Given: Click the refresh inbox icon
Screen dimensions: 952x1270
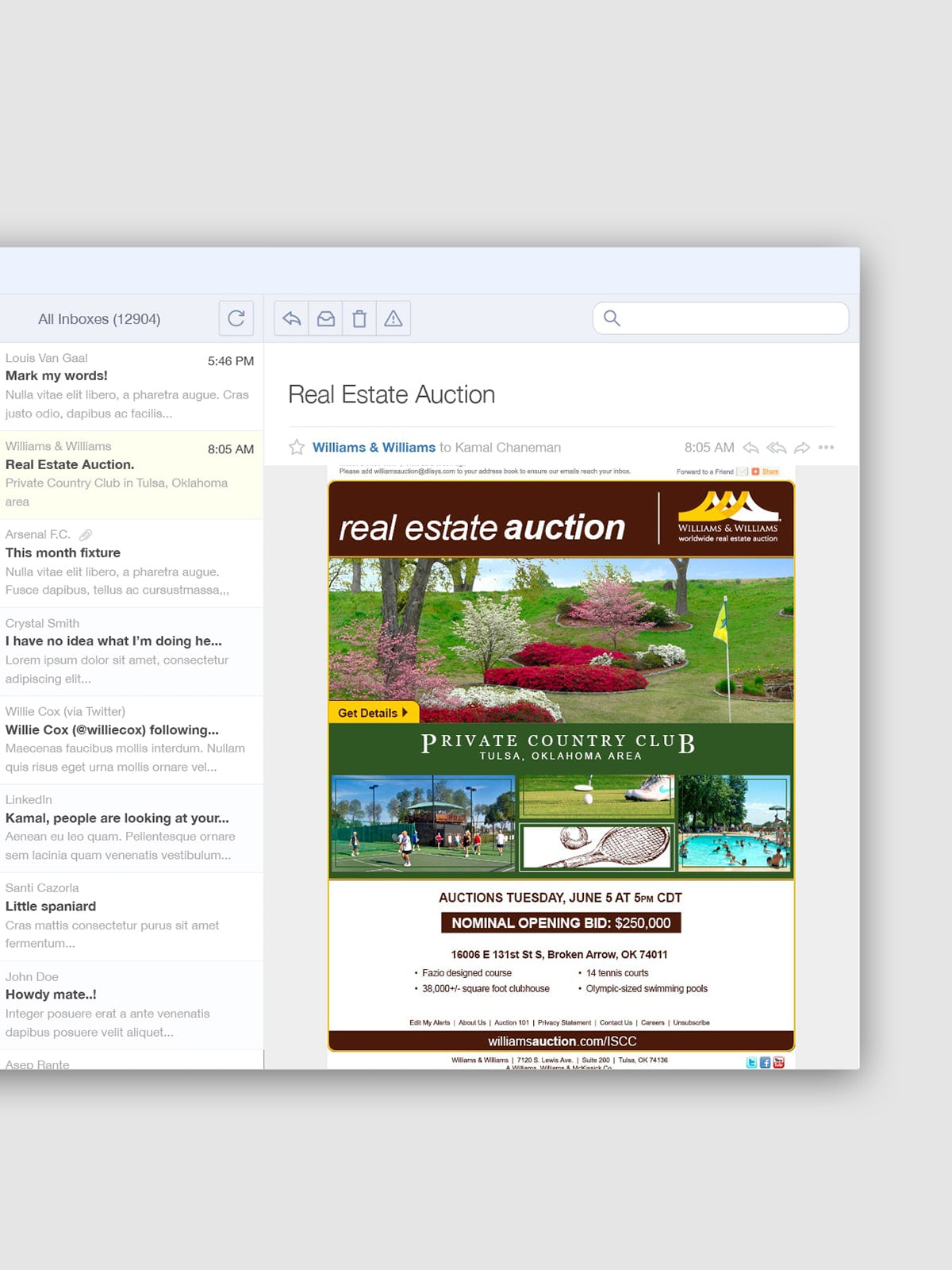Looking at the screenshot, I should tap(236, 318).
